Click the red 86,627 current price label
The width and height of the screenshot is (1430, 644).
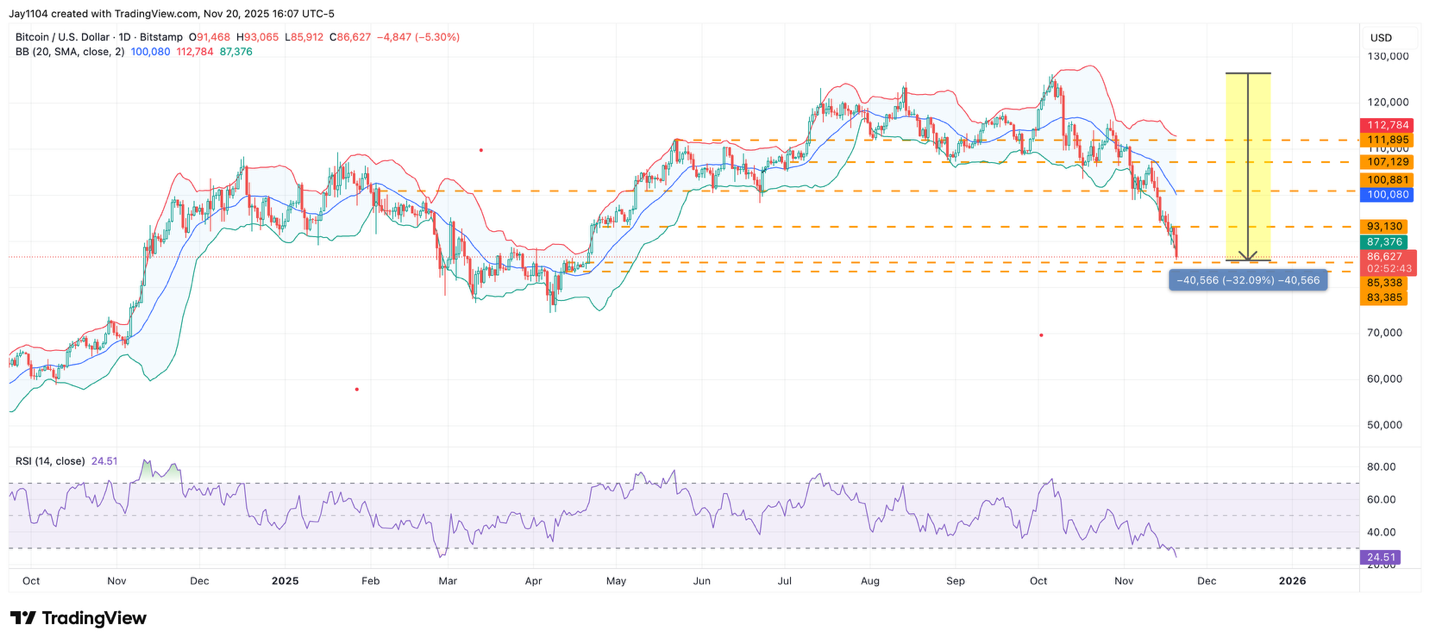point(1383,257)
